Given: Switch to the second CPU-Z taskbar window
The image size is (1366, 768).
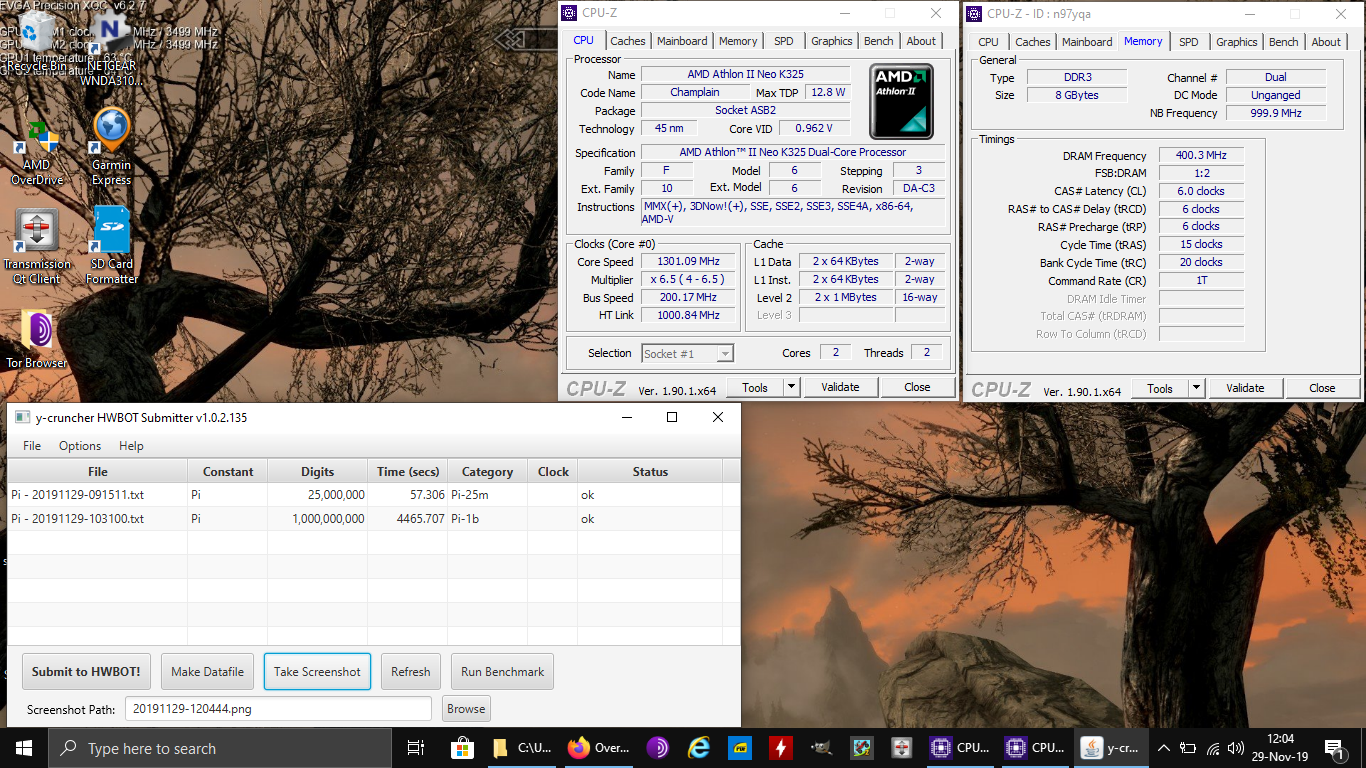Looking at the screenshot, I should (x=1034, y=748).
